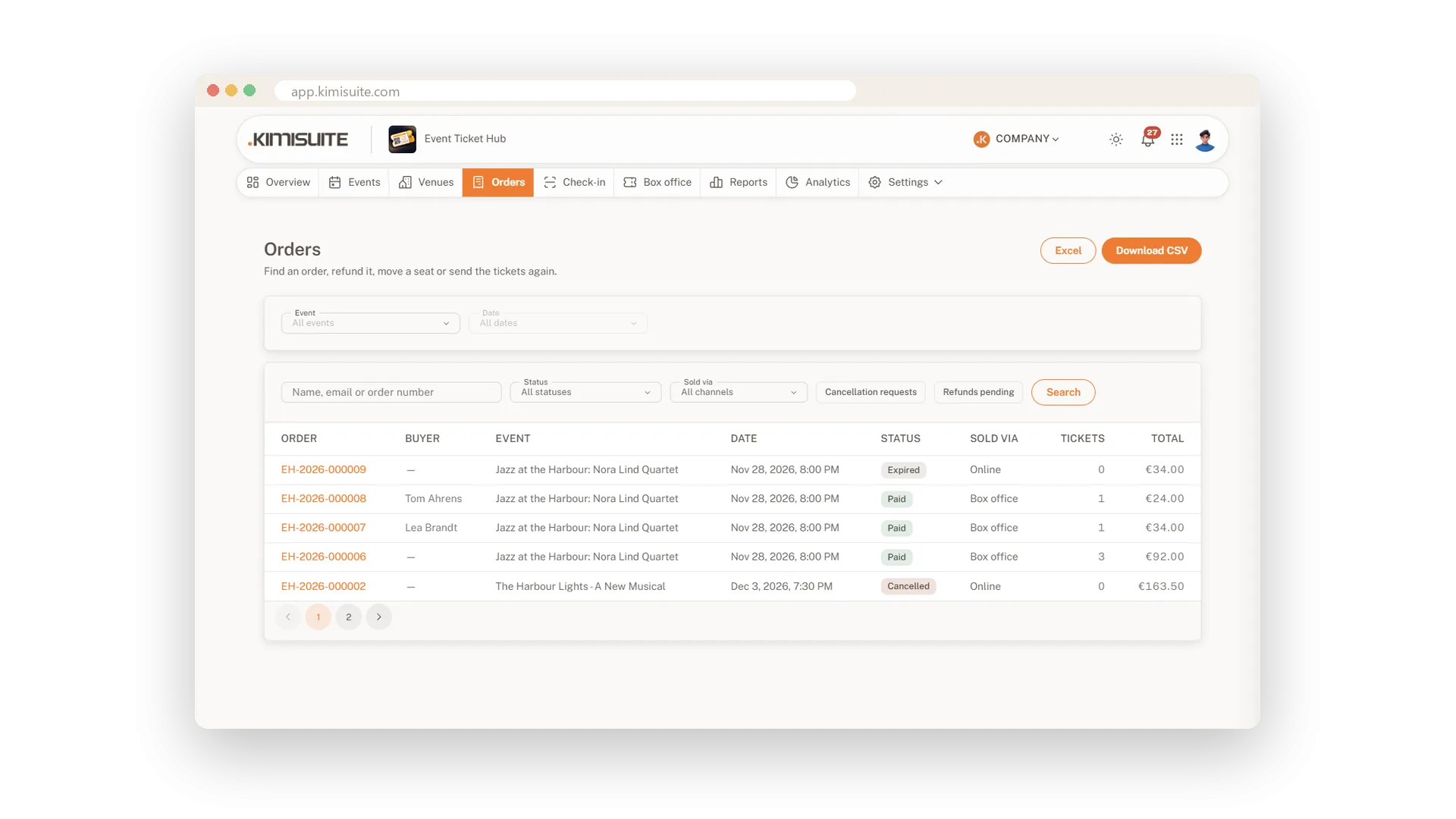Switch to the Analytics tab
The image size is (1456, 819).
pos(817,183)
